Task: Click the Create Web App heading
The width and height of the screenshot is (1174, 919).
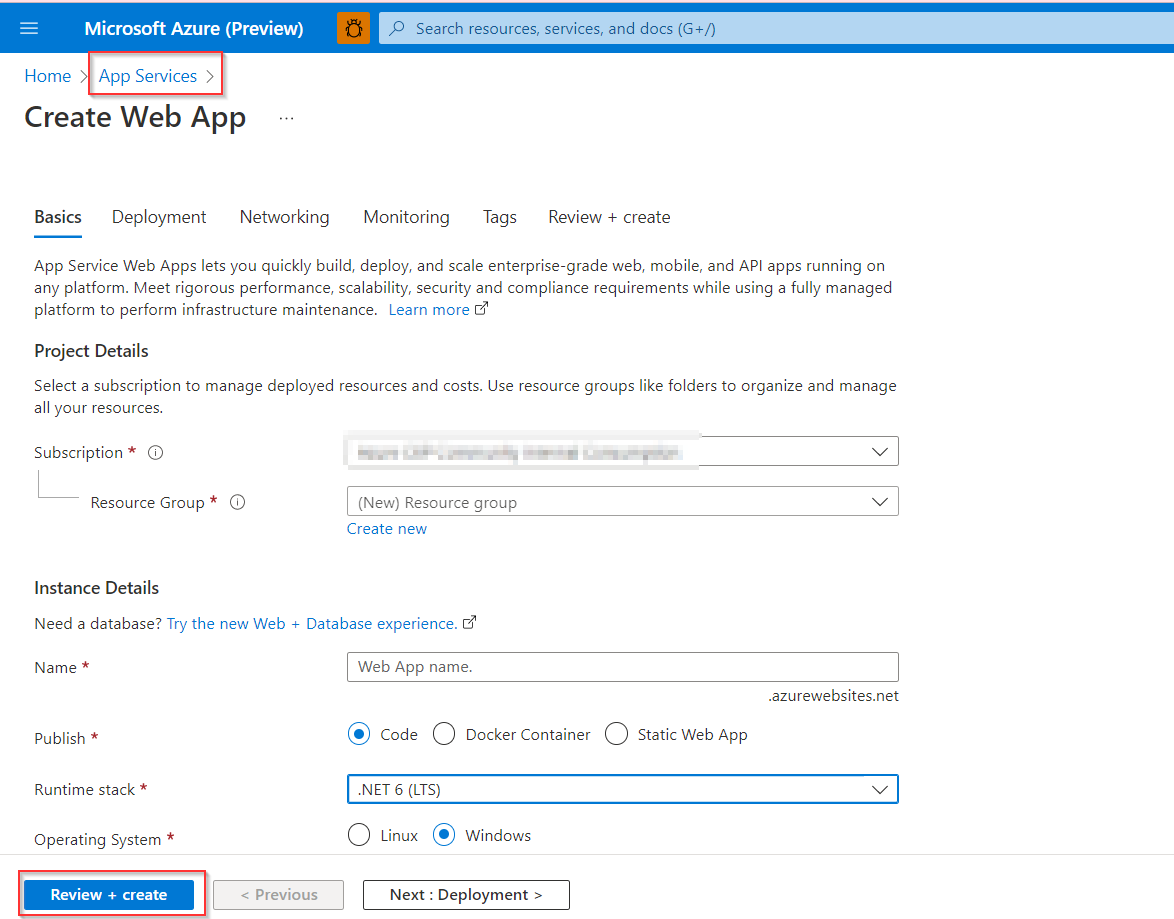Action: click(x=135, y=118)
